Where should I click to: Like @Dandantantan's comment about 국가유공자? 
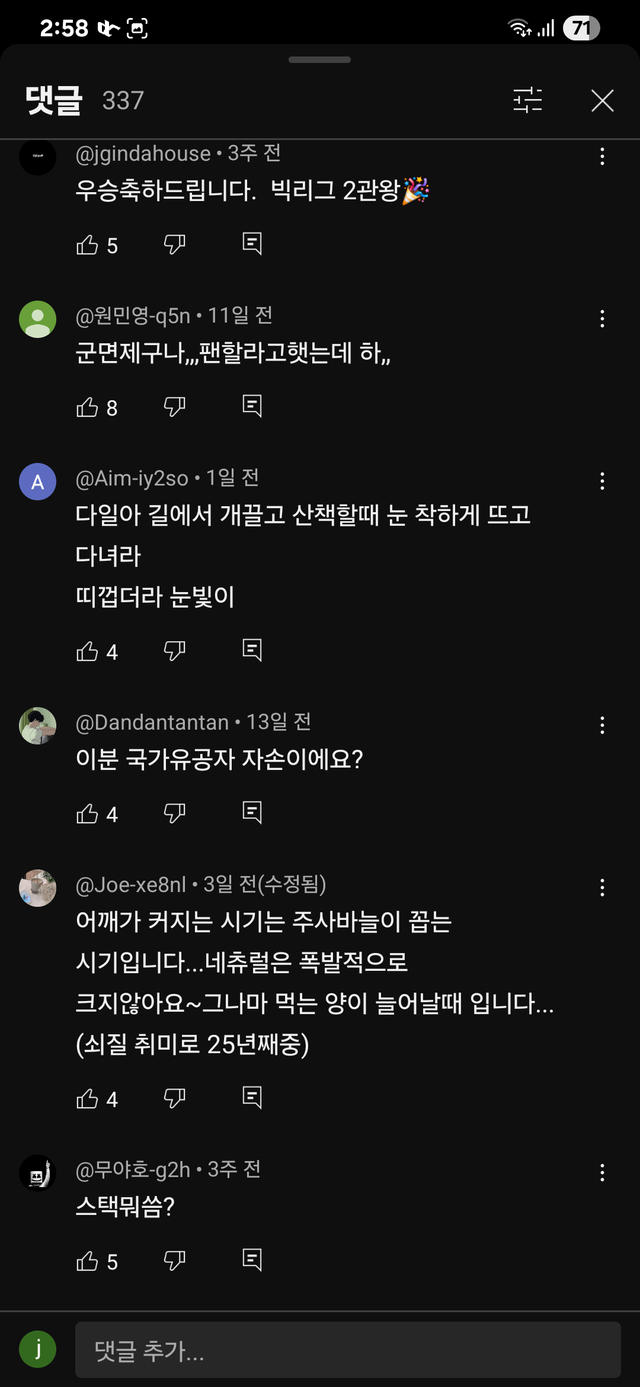(88, 813)
